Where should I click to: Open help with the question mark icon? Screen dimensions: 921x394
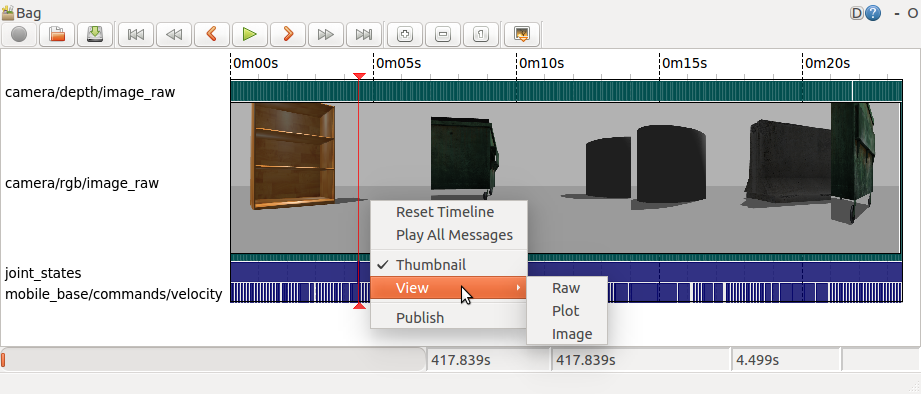pyautogui.click(x=873, y=13)
